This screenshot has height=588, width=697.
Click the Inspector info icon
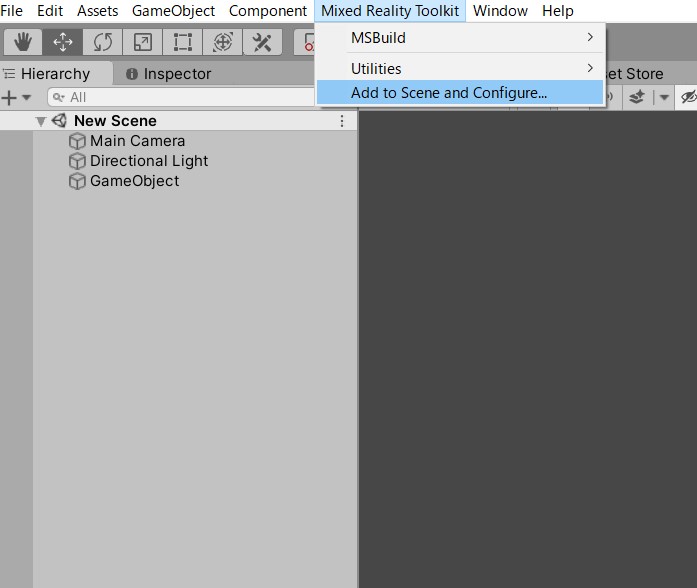(132, 74)
